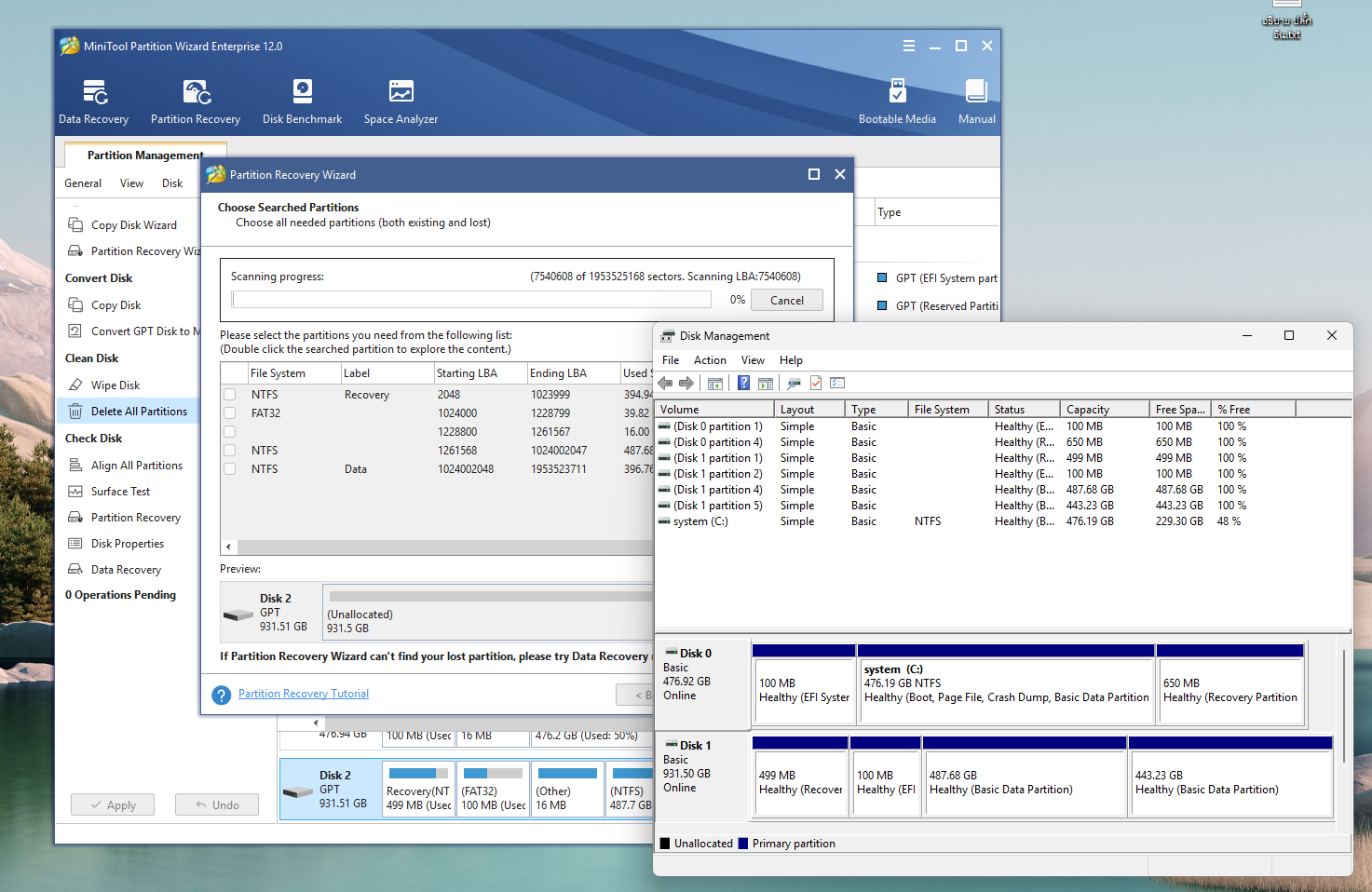The width and height of the screenshot is (1372, 892).
Task: Select Align All Partitions in sidebar
Action: pos(136,466)
